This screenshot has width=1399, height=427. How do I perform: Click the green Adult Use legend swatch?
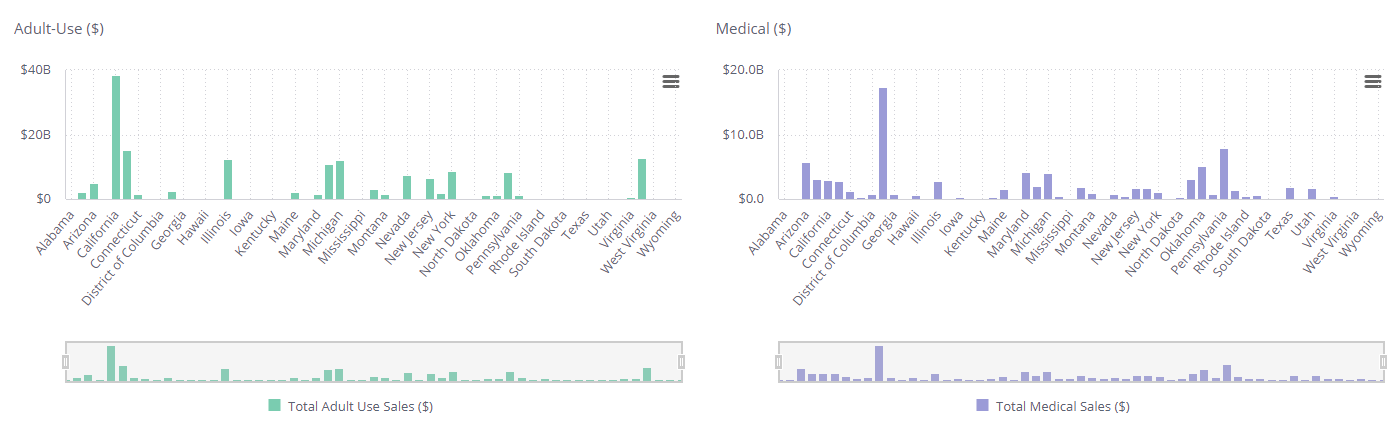(275, 406)
